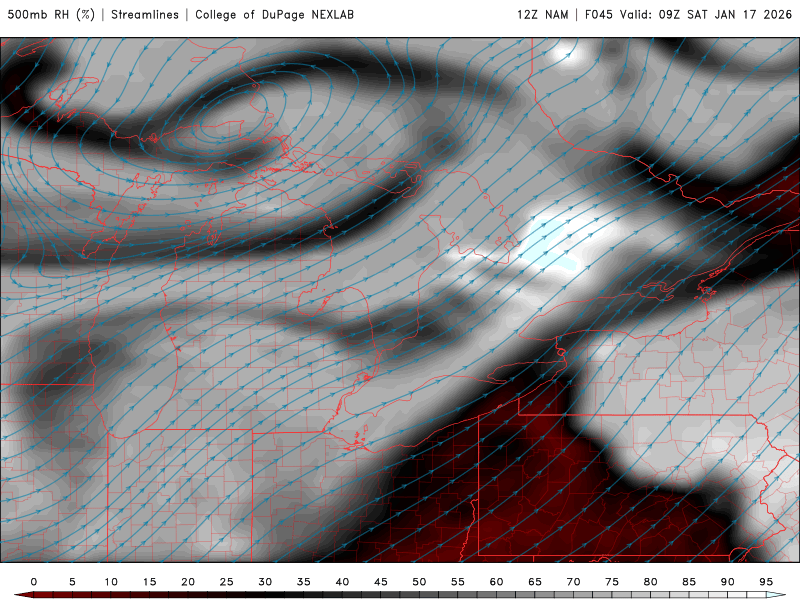Click the "500mb RH (%)" title text
Image resolution: width=800 pixels, height=600 pixels.
(51, 14)
